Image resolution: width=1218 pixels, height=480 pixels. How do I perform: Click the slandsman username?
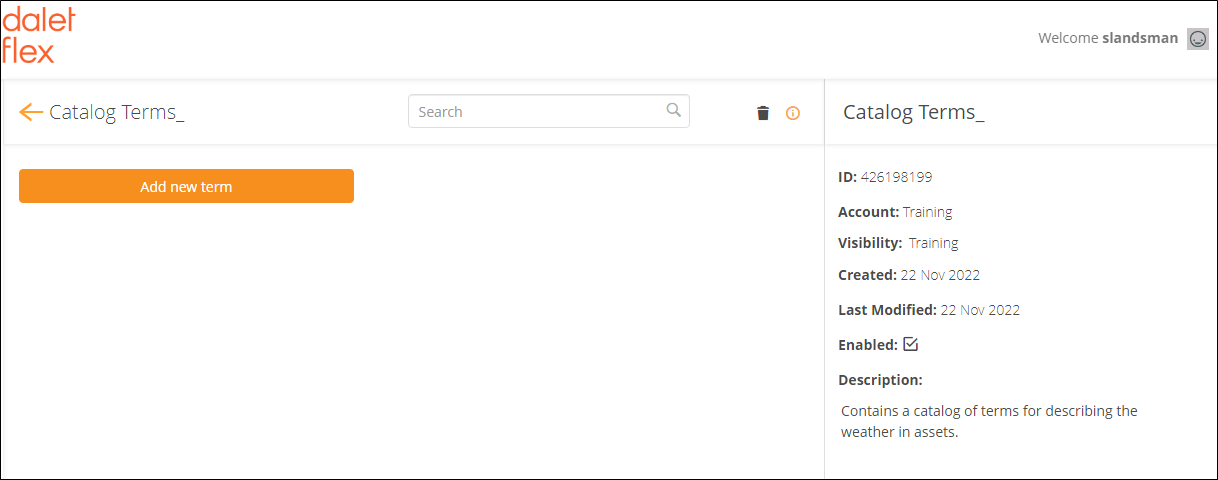[1140, 38]
